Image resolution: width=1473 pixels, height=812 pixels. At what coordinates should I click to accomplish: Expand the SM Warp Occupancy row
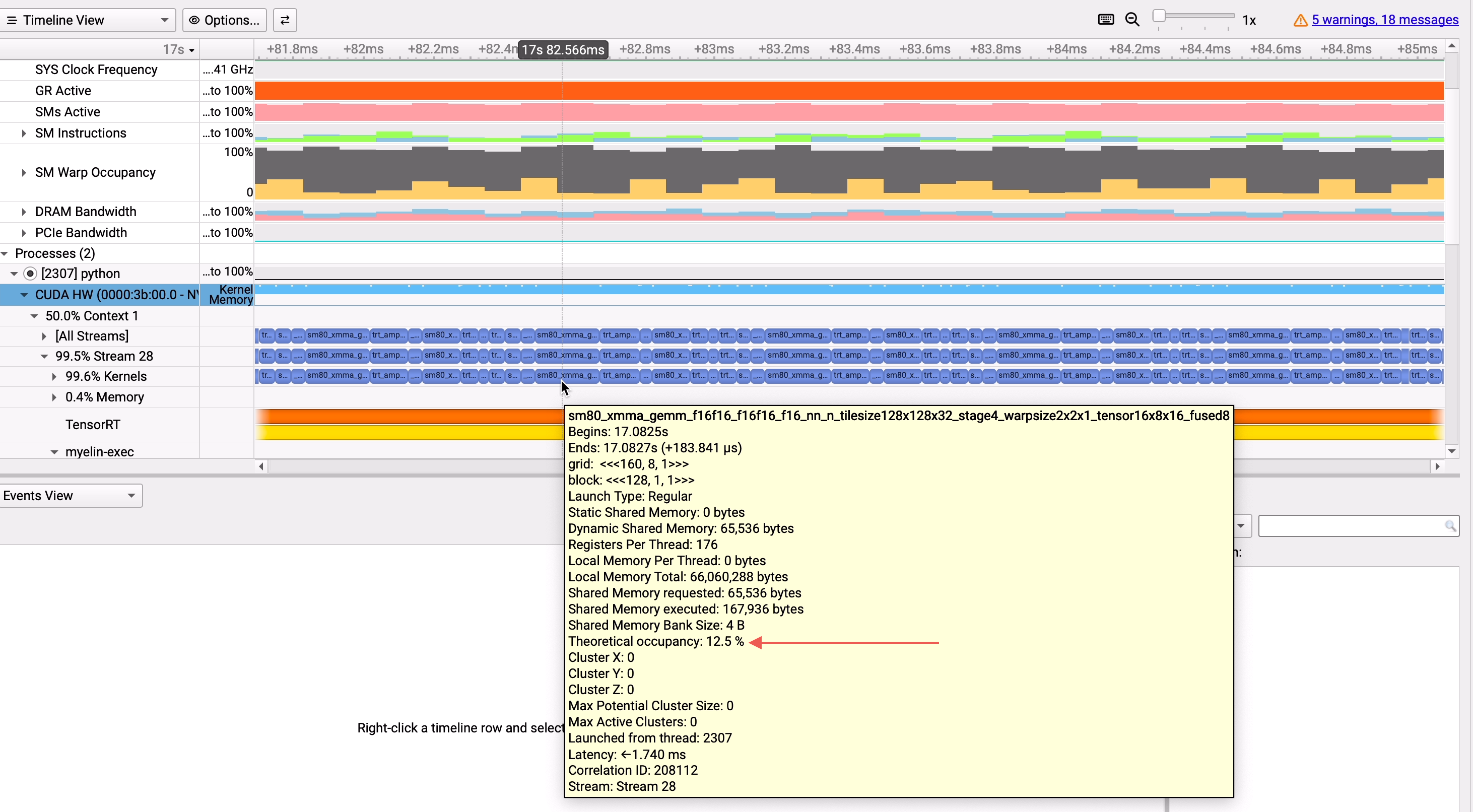24,173
